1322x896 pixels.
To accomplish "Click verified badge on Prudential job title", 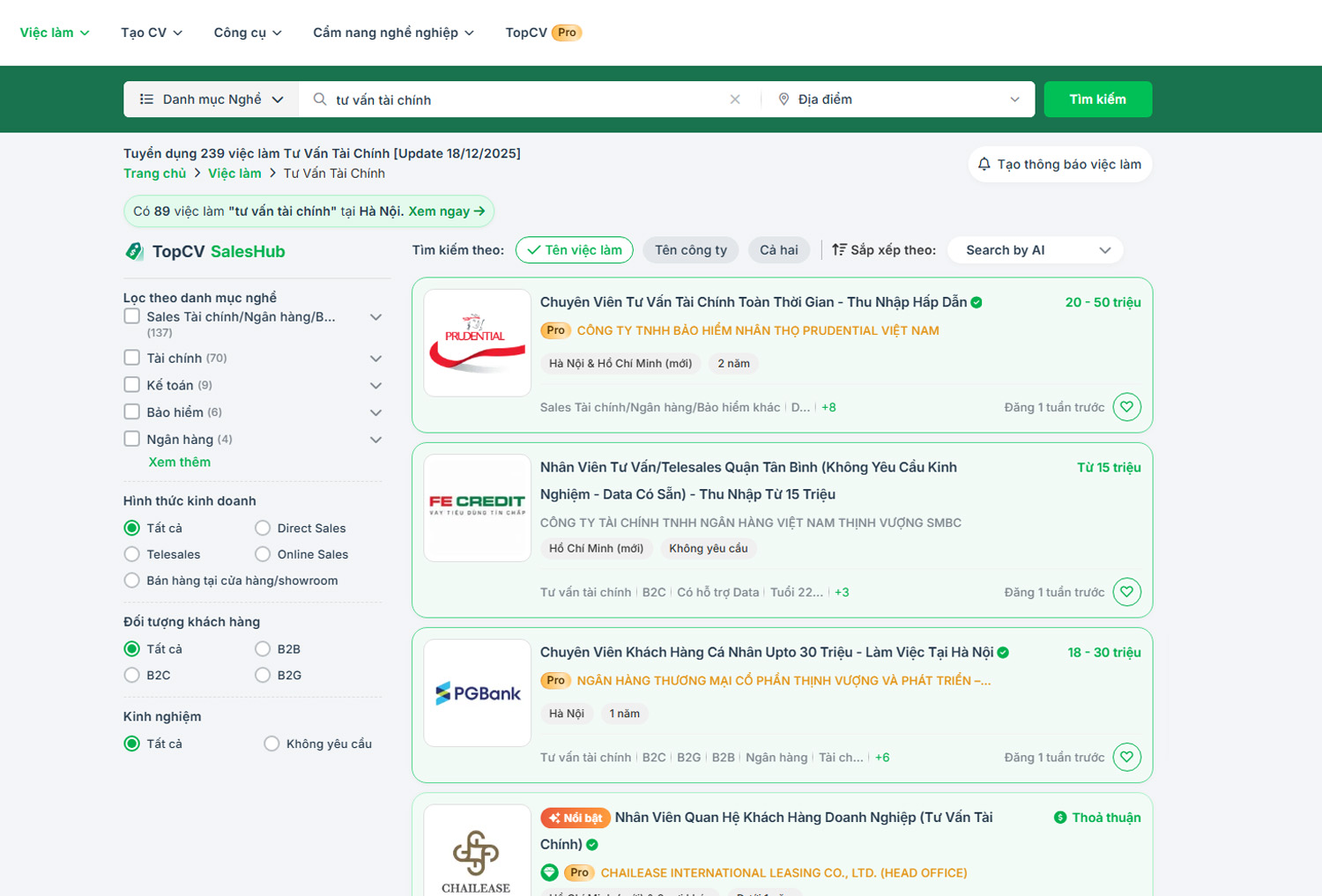I will [977, 302].
